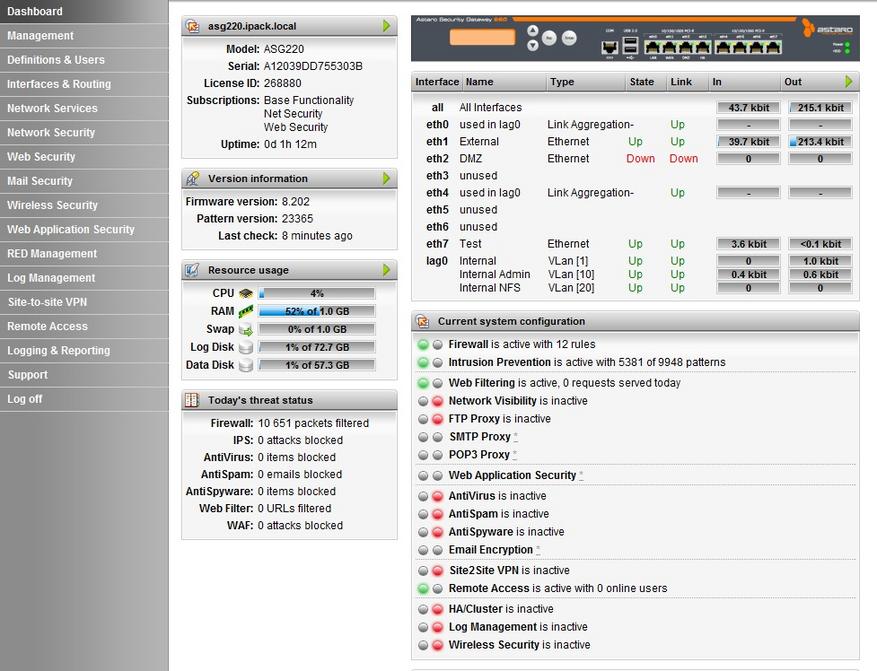Open interface details via green arrow in table header
This screenshot has width=877, height=671.
pos(848,82)
